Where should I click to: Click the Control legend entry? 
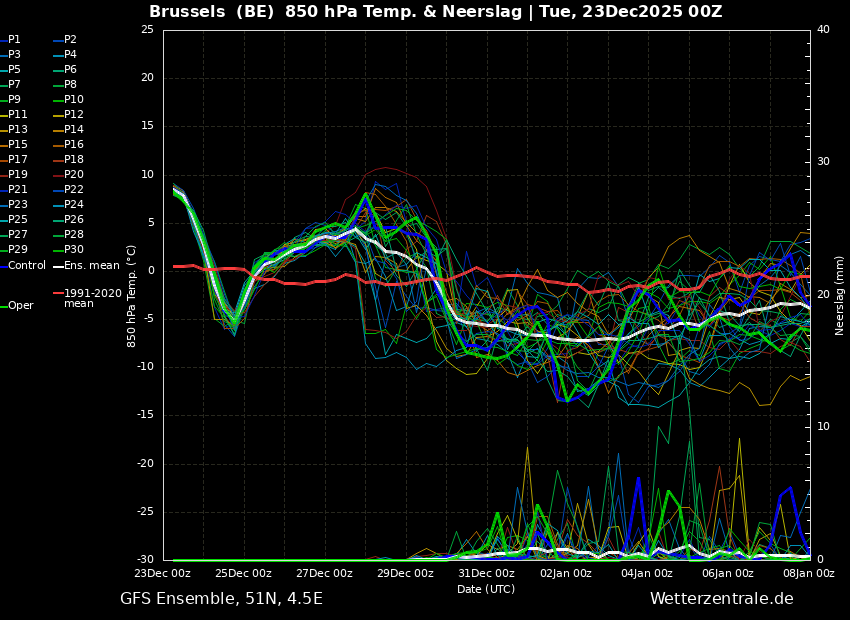pyautogui.click(x=27, y=265)
